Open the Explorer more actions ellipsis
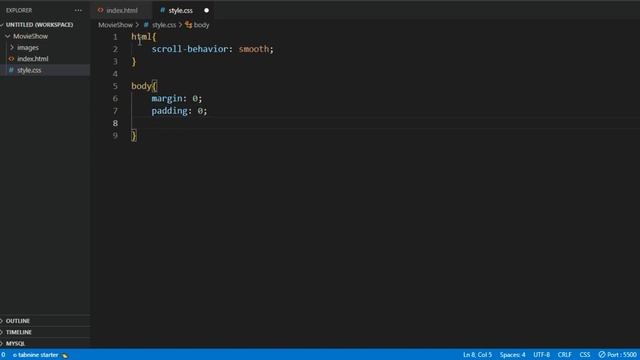 coord(78,10)
